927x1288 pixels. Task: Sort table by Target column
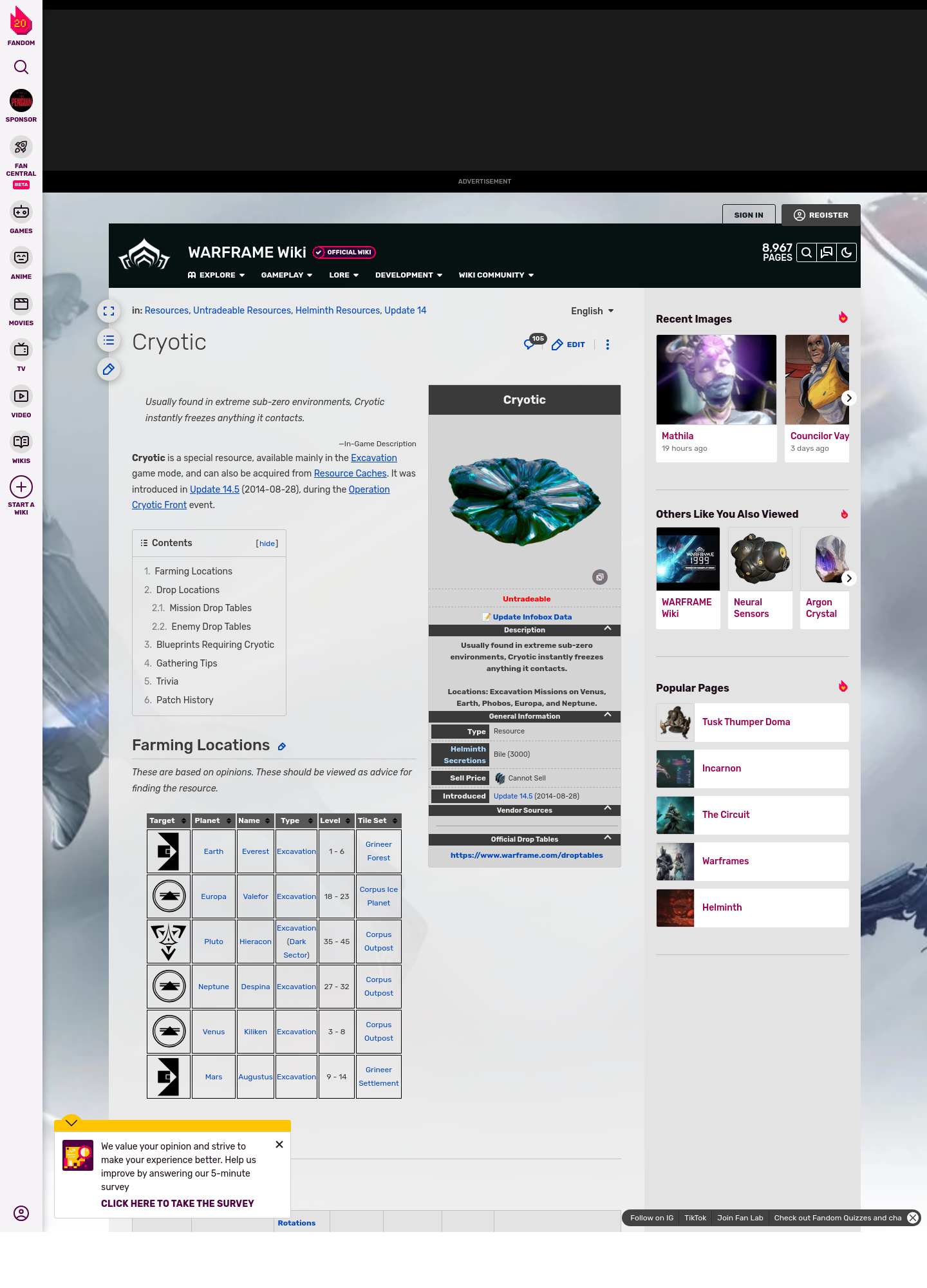coord(169,820)
